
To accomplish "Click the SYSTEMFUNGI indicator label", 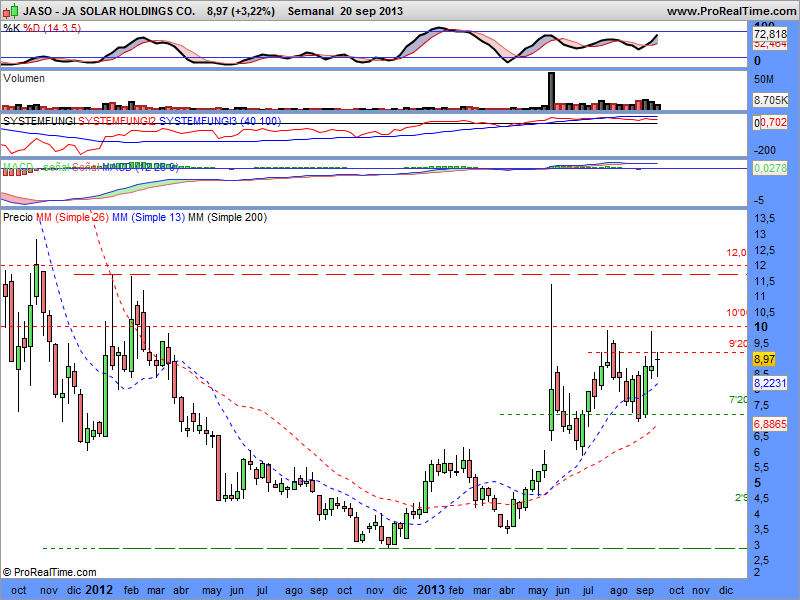I will [39, 121].
